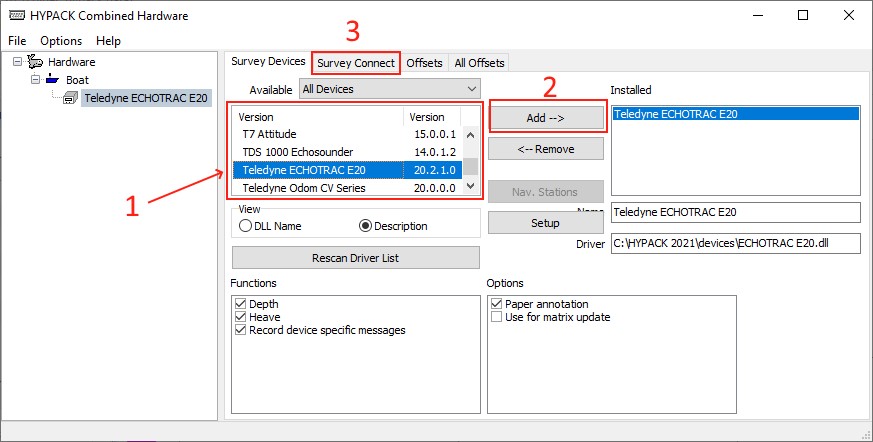Maximize the HYPACK Combined Hardware window

(x=803, y=16)
